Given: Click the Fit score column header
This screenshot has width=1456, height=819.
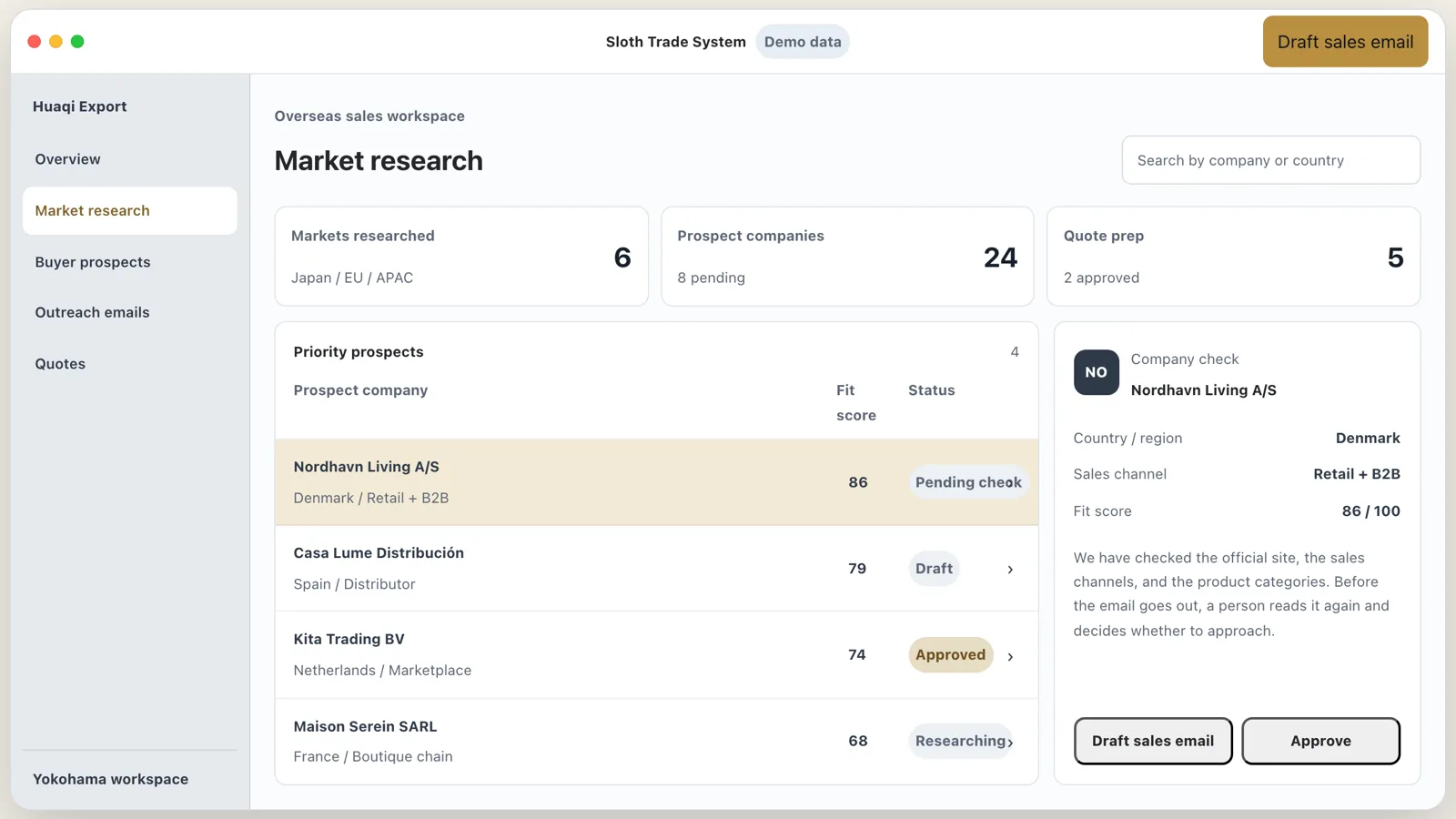Looking at the screenshot, I should click(x=855, y=403).
